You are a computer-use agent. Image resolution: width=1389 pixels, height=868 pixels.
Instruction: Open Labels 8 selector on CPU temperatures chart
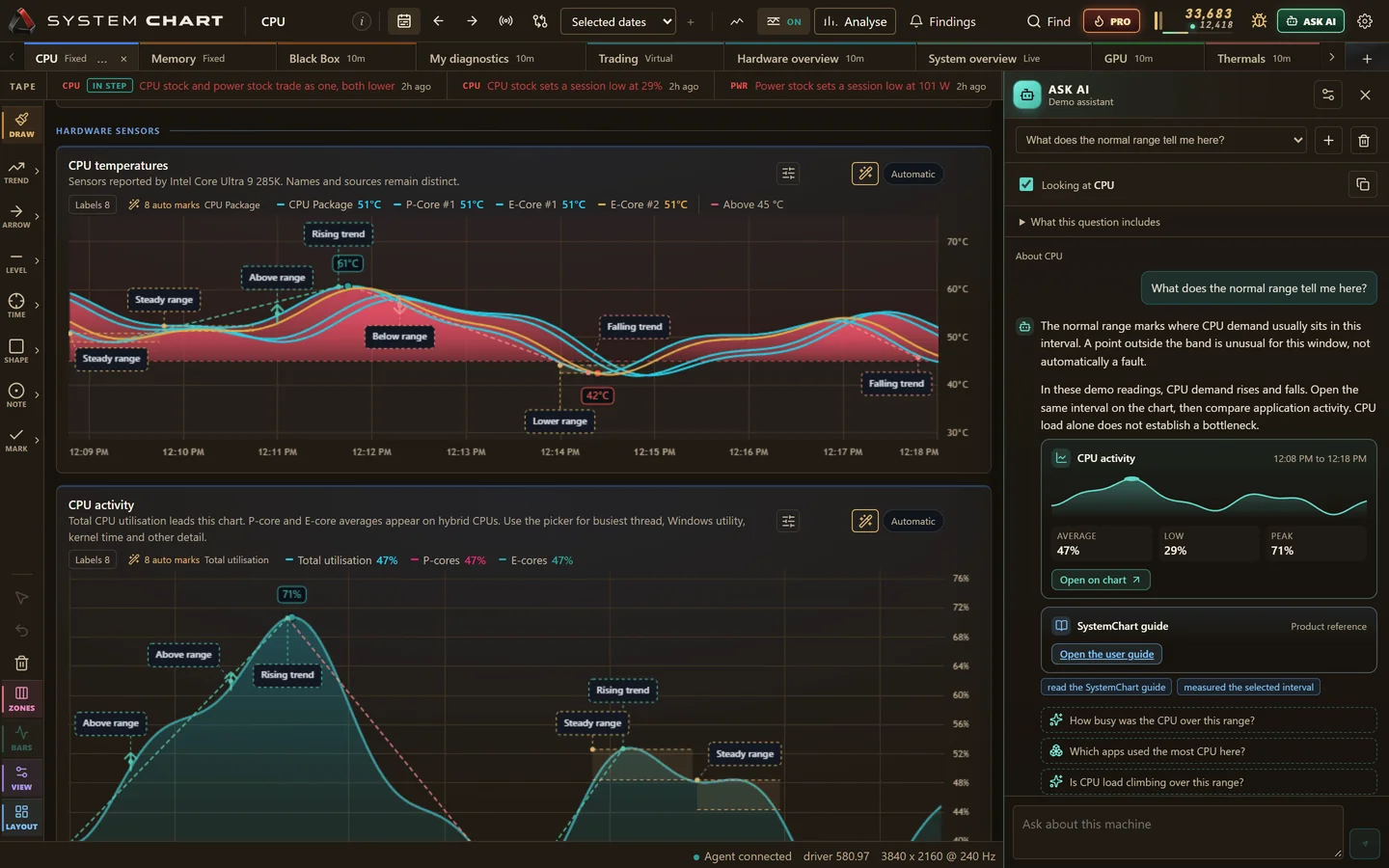93,204
